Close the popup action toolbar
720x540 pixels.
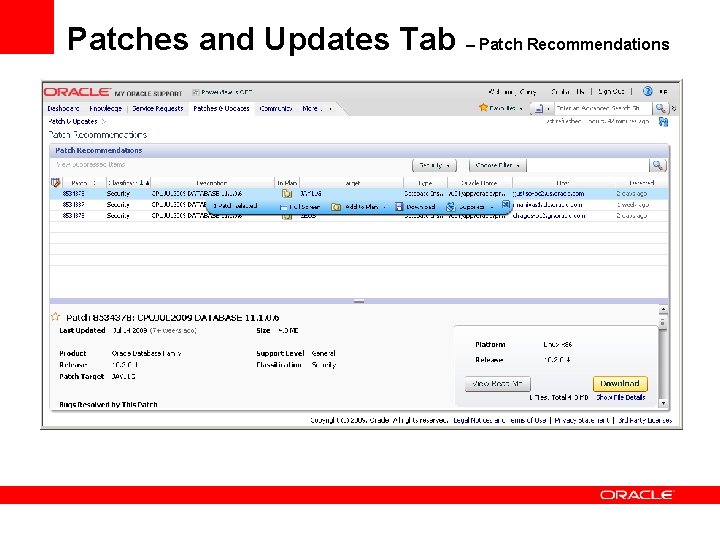(506, 204)
